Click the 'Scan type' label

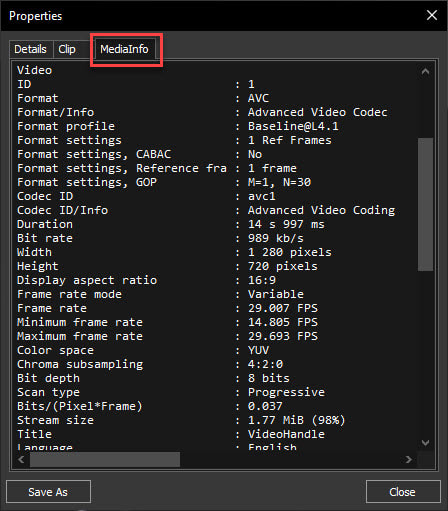[48, 392]
